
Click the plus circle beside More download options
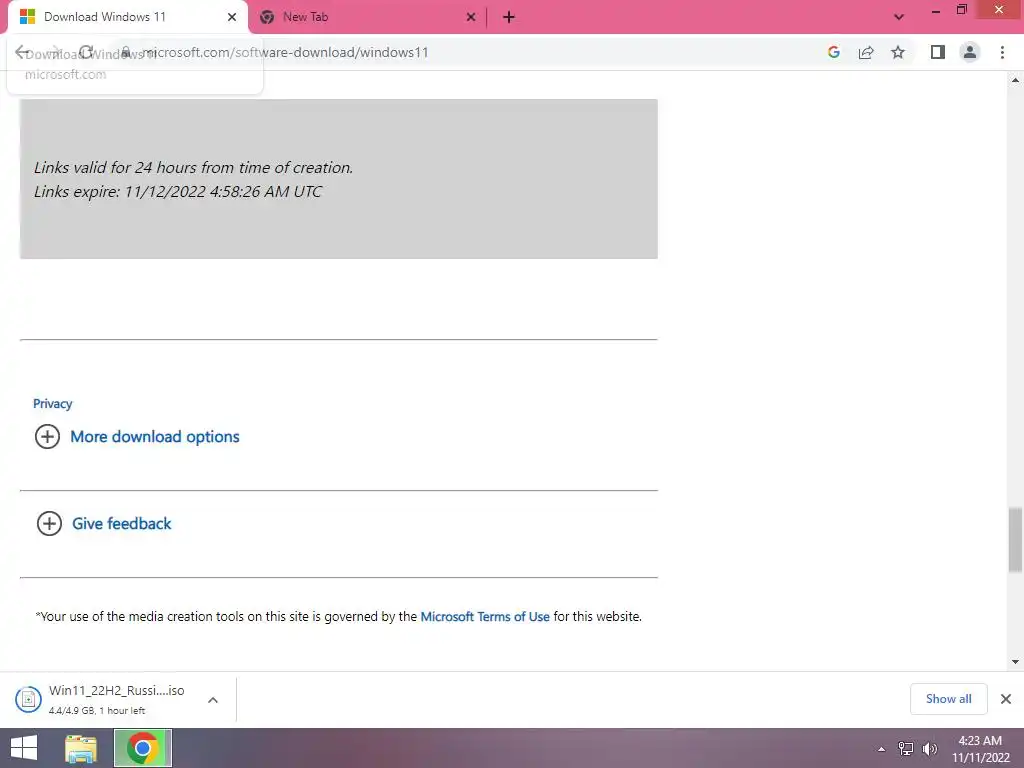(x=47, y=436)
